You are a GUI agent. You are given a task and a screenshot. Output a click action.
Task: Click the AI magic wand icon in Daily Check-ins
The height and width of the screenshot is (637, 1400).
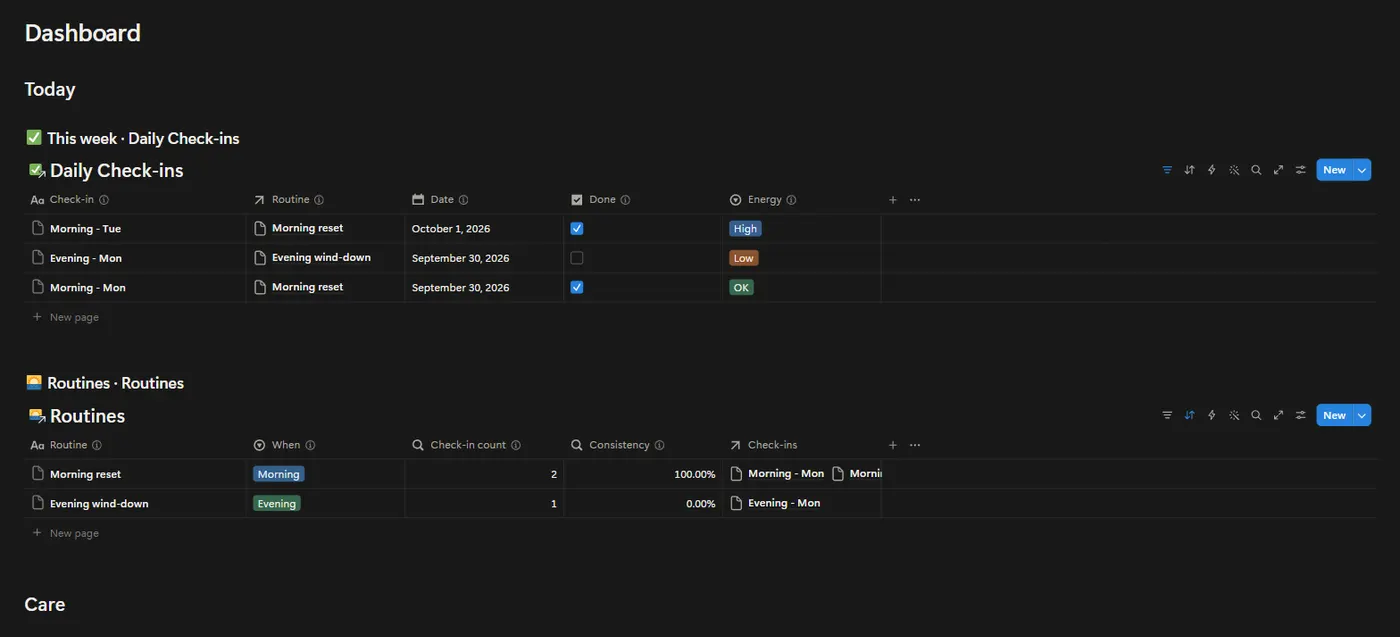[1234, 170]
